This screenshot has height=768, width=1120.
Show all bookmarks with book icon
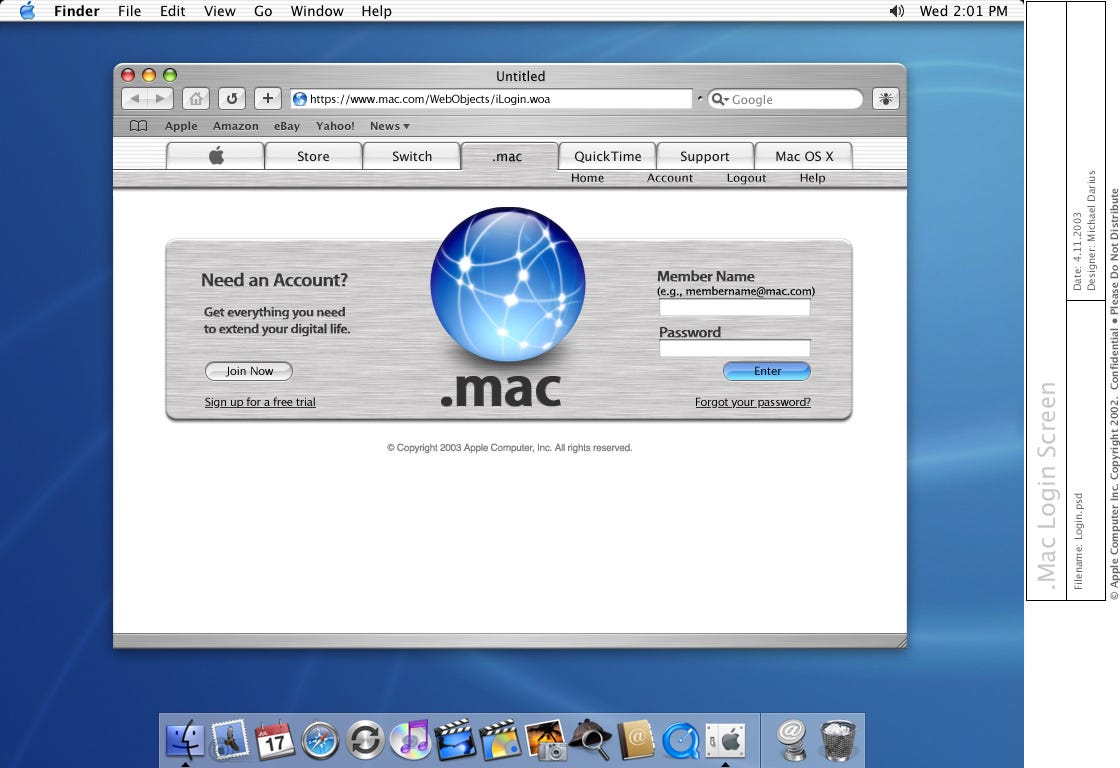click(x=139, y=126)
